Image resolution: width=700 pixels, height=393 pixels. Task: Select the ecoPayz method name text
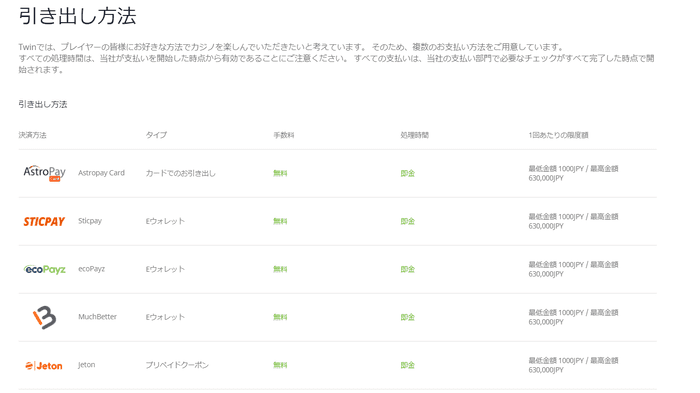point(92,269)
